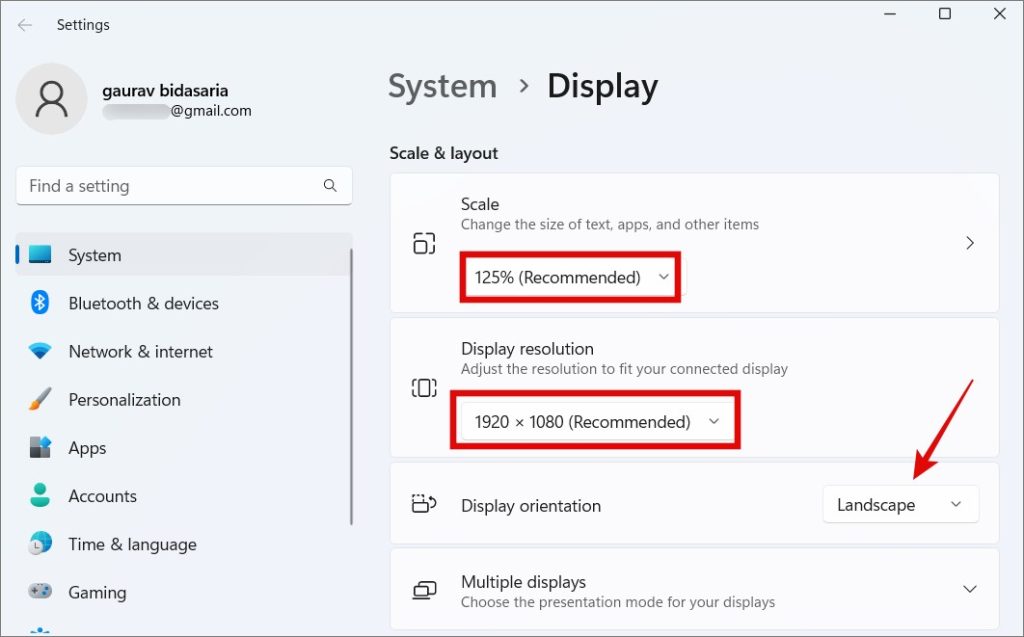The width and height of the screenshot is (1024, 637).
Task: Click the Time & language globe icon
Action: coord(40,544)
